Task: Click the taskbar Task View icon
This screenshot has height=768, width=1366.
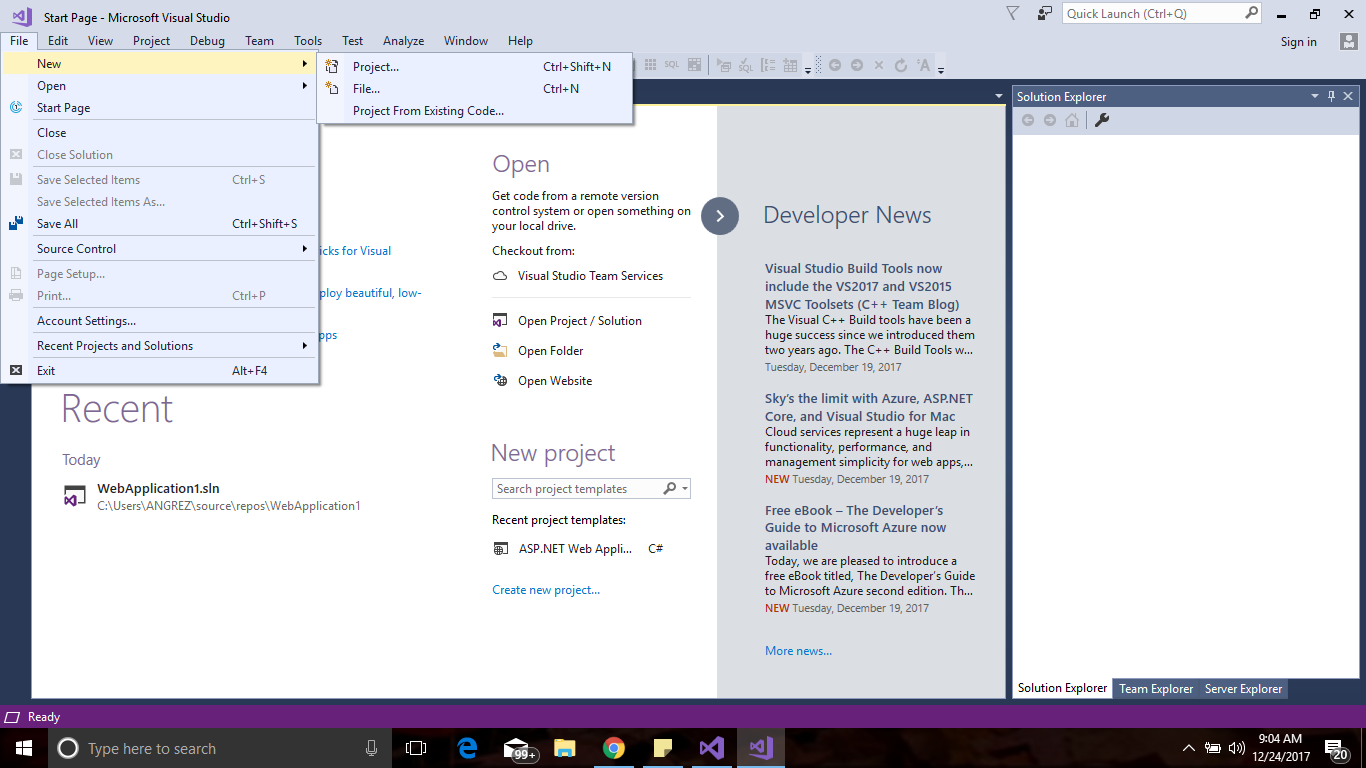Action: [x=416, y=748]
